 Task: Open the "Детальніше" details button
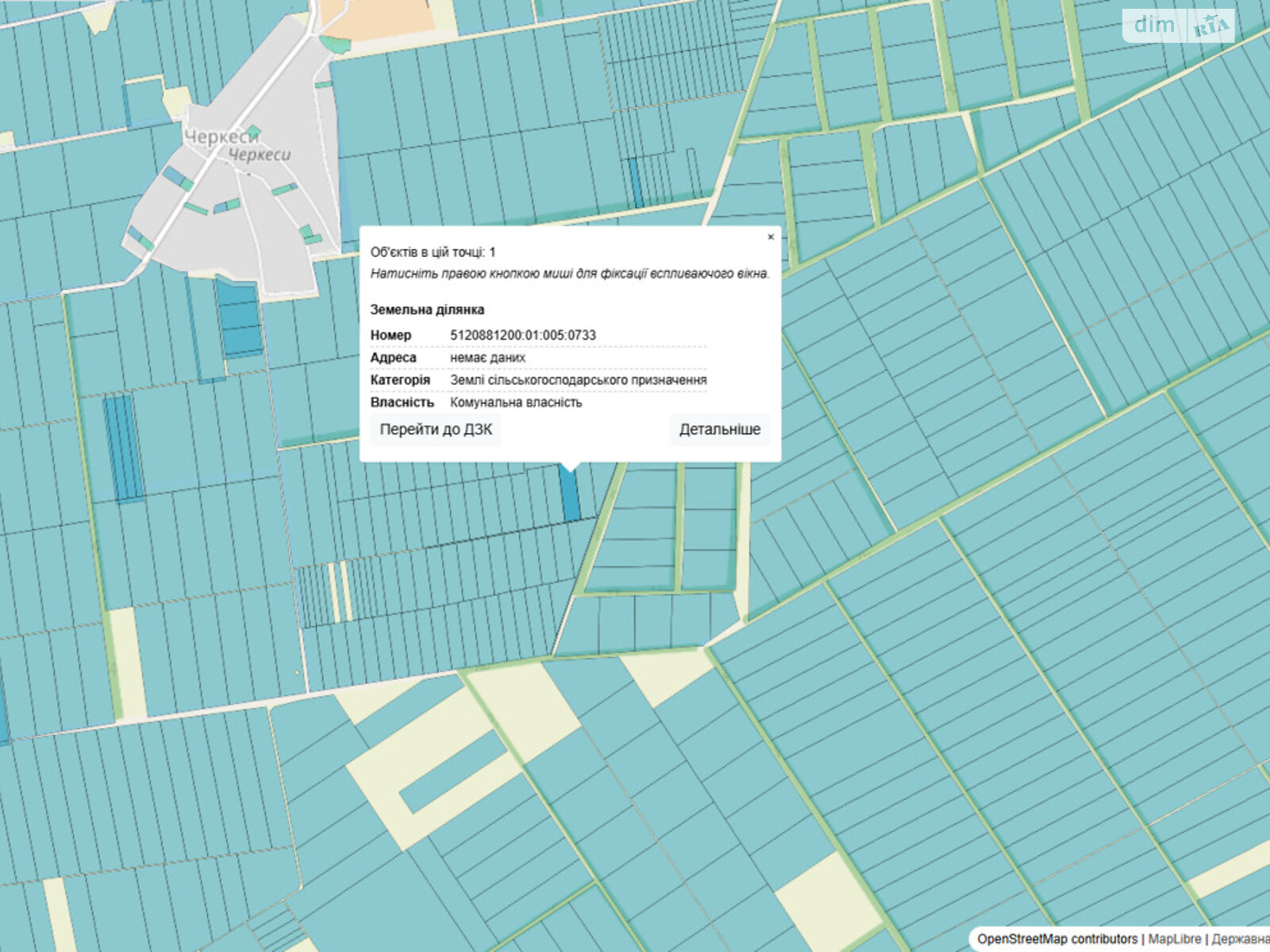click(719, 430)
